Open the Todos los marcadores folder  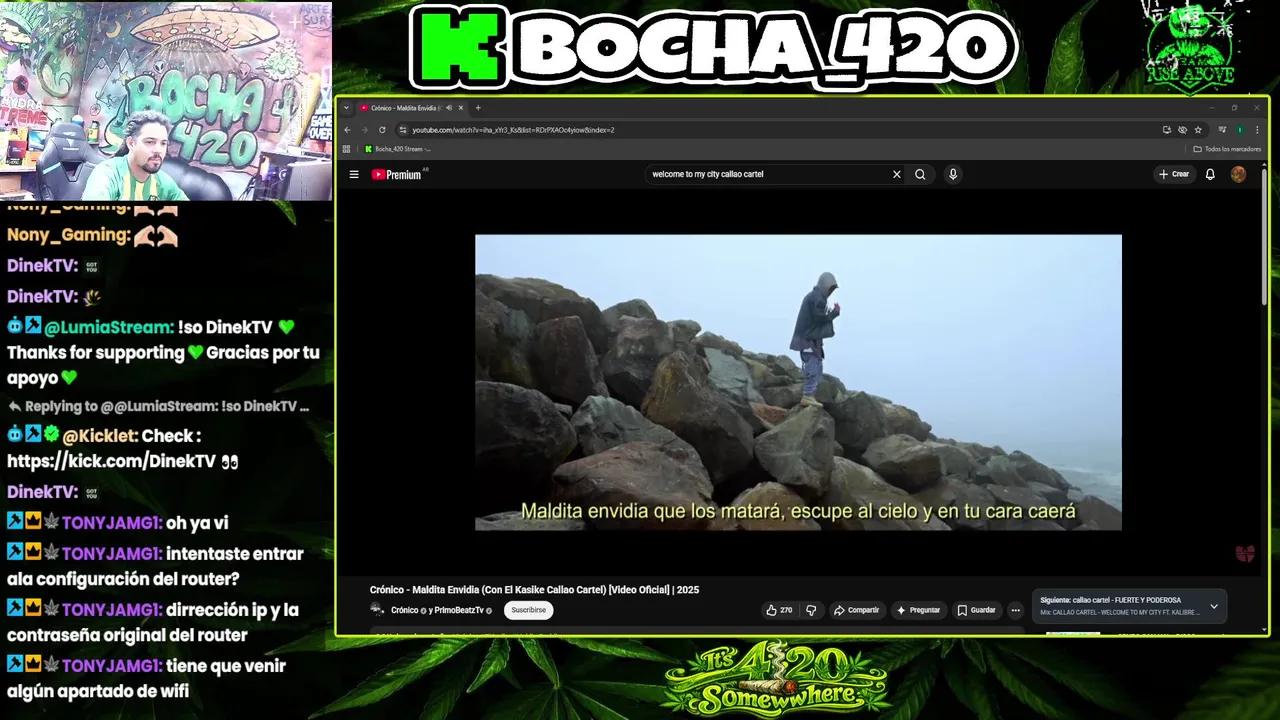point(1227,149)
